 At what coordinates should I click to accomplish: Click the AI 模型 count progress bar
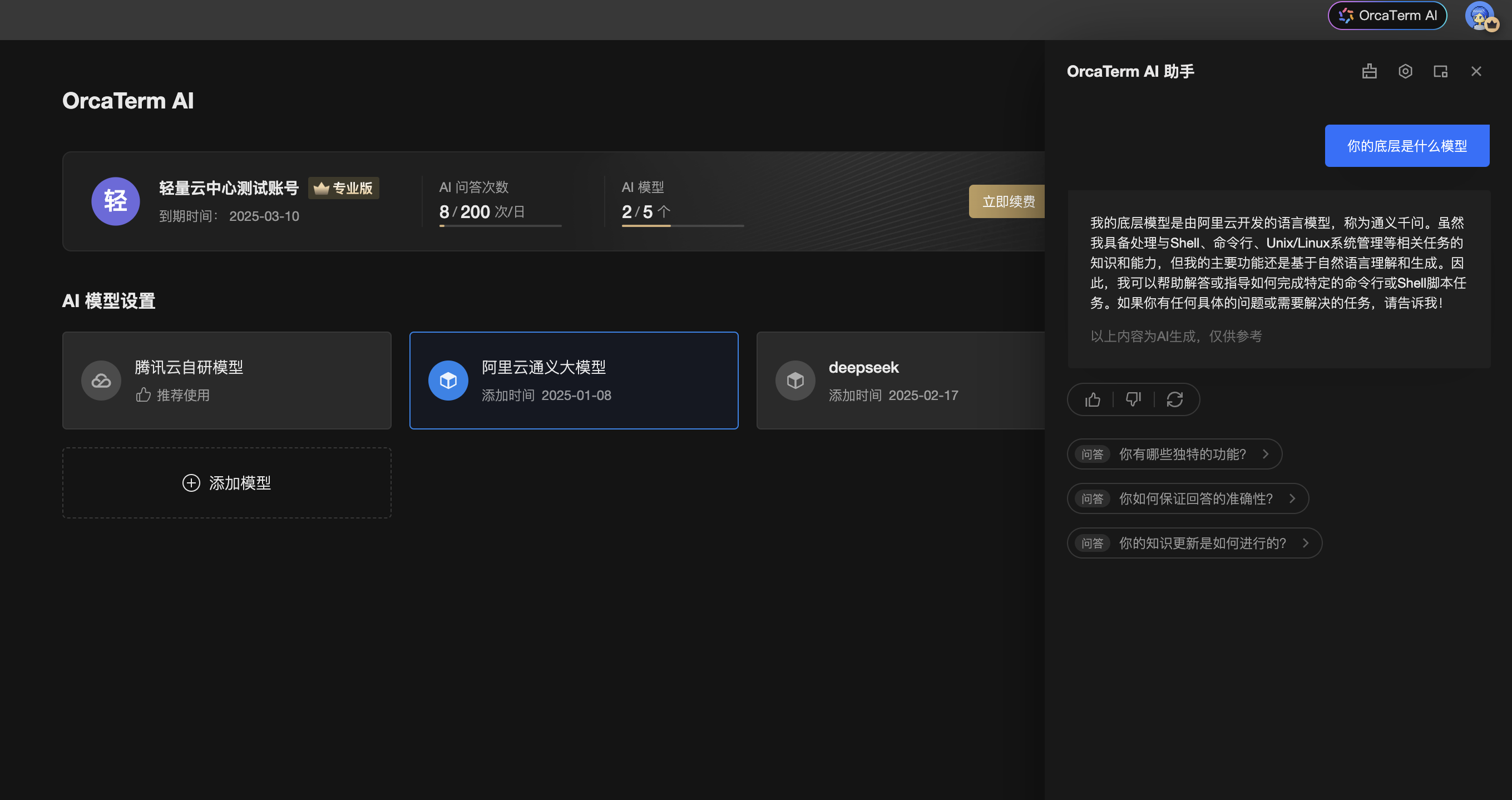(x=683, y=225)
